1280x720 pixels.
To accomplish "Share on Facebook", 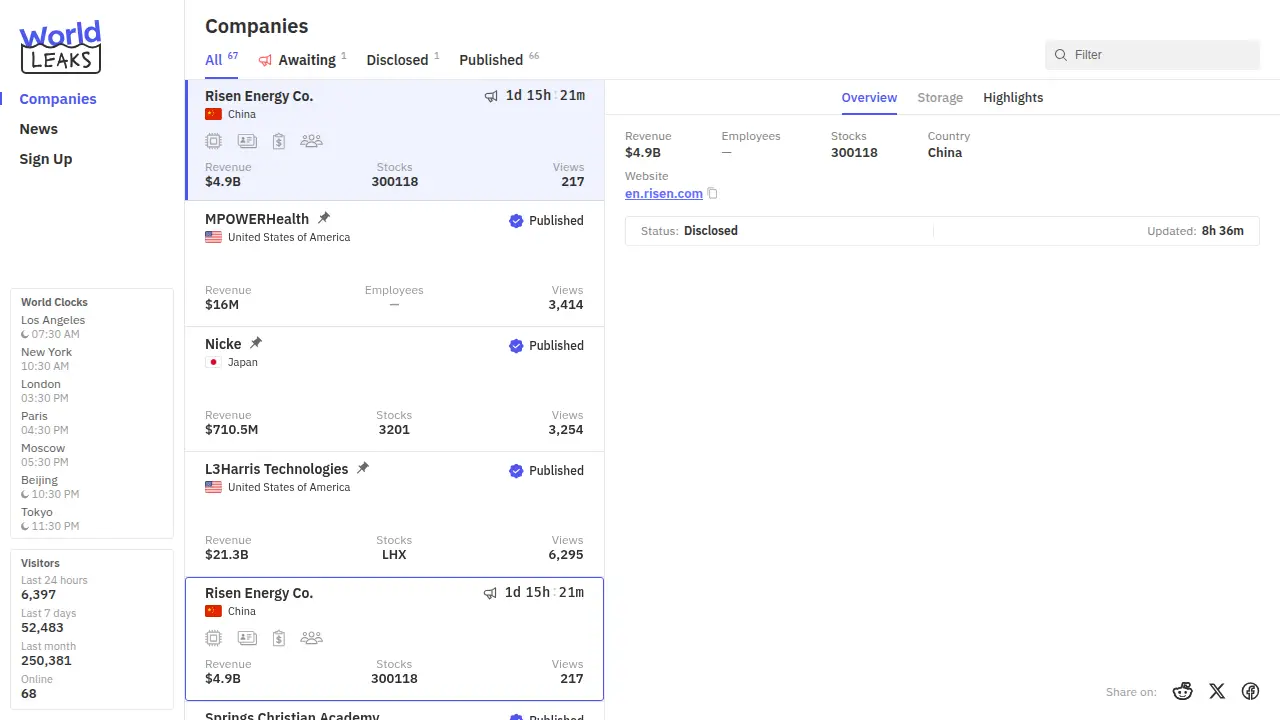I will (1250, 691).
